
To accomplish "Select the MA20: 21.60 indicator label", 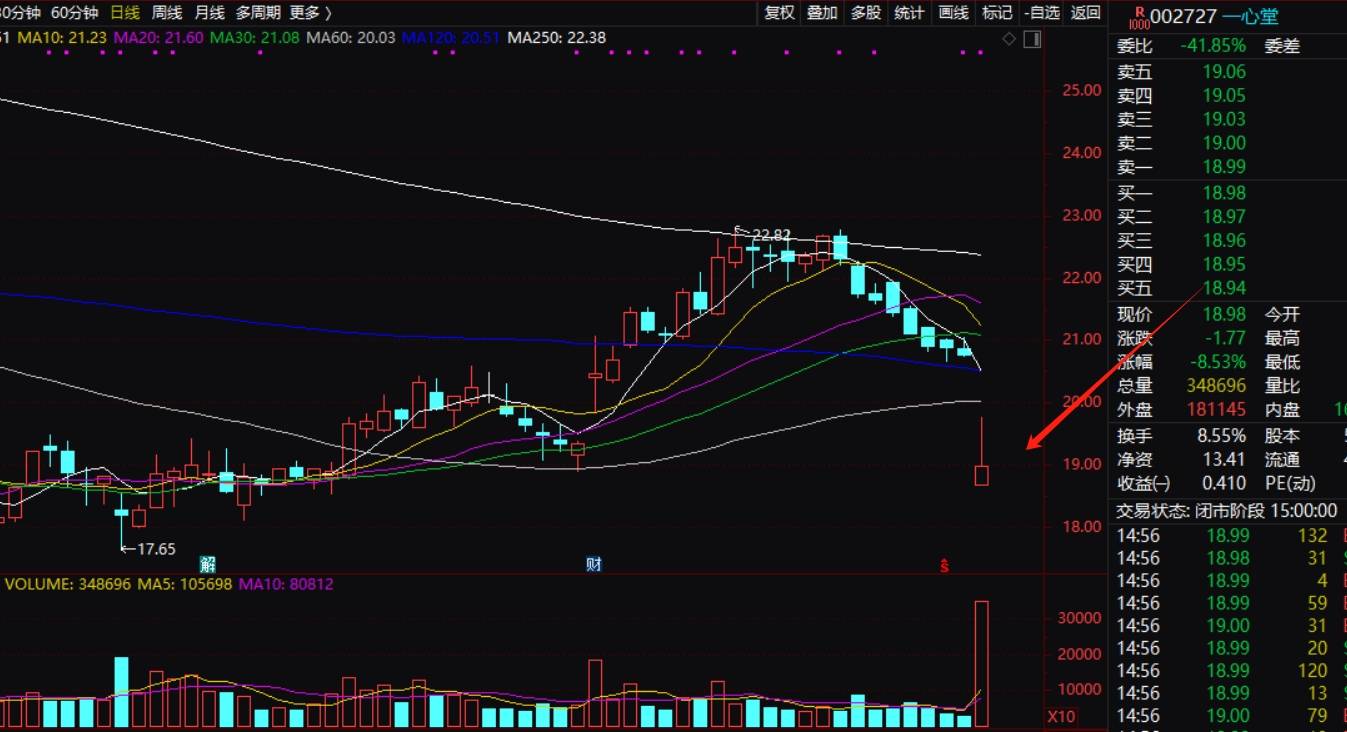I will pyautogui.click(x=157, y=38).
